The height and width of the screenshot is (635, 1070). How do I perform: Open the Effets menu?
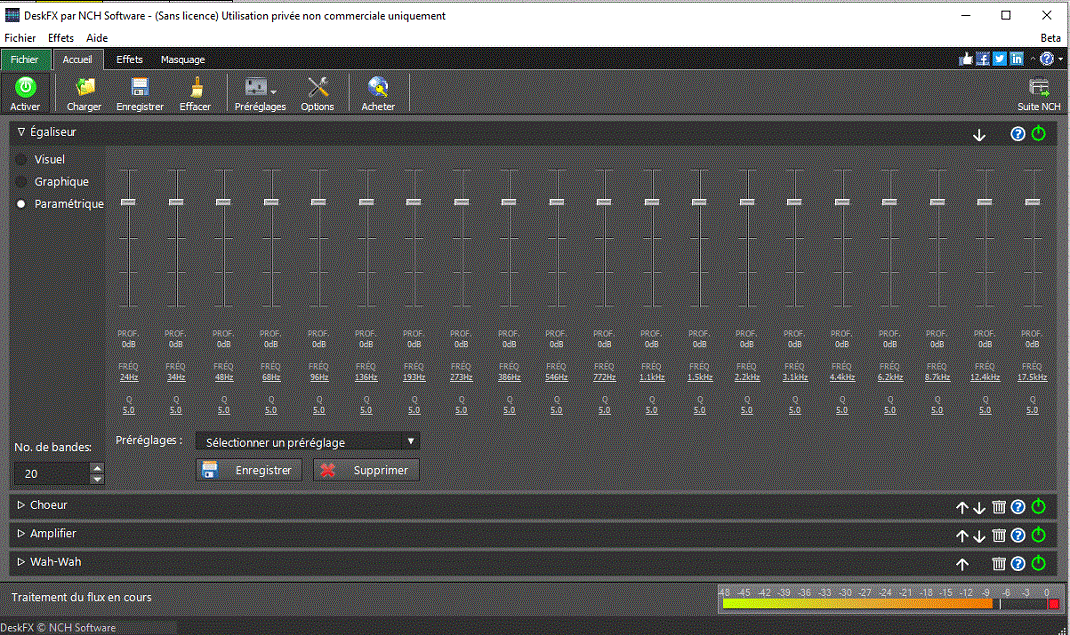click(x=60, y=37)
